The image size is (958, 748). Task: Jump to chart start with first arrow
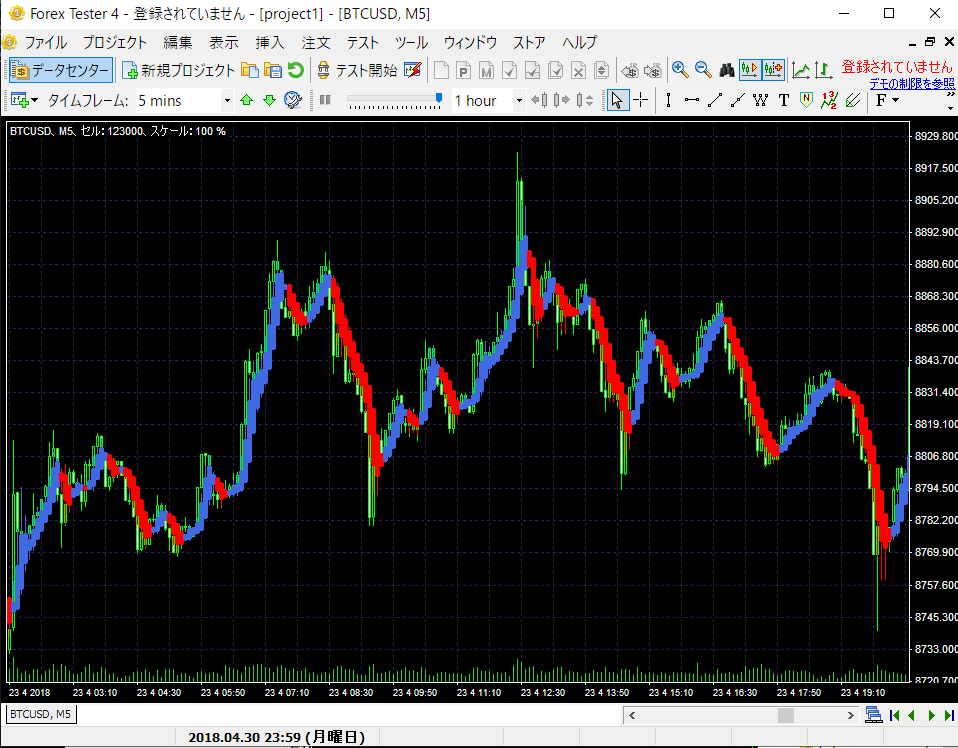[894, 715]
